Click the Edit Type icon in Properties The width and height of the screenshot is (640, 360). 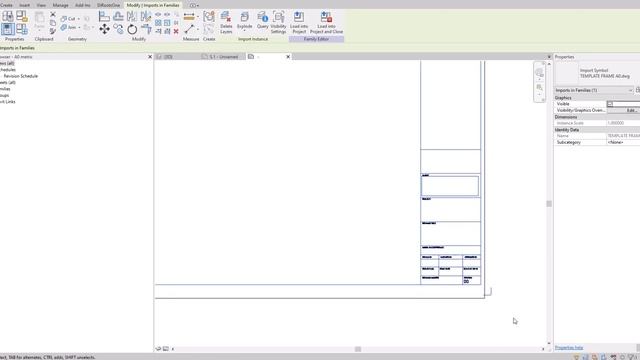(638, 90)
